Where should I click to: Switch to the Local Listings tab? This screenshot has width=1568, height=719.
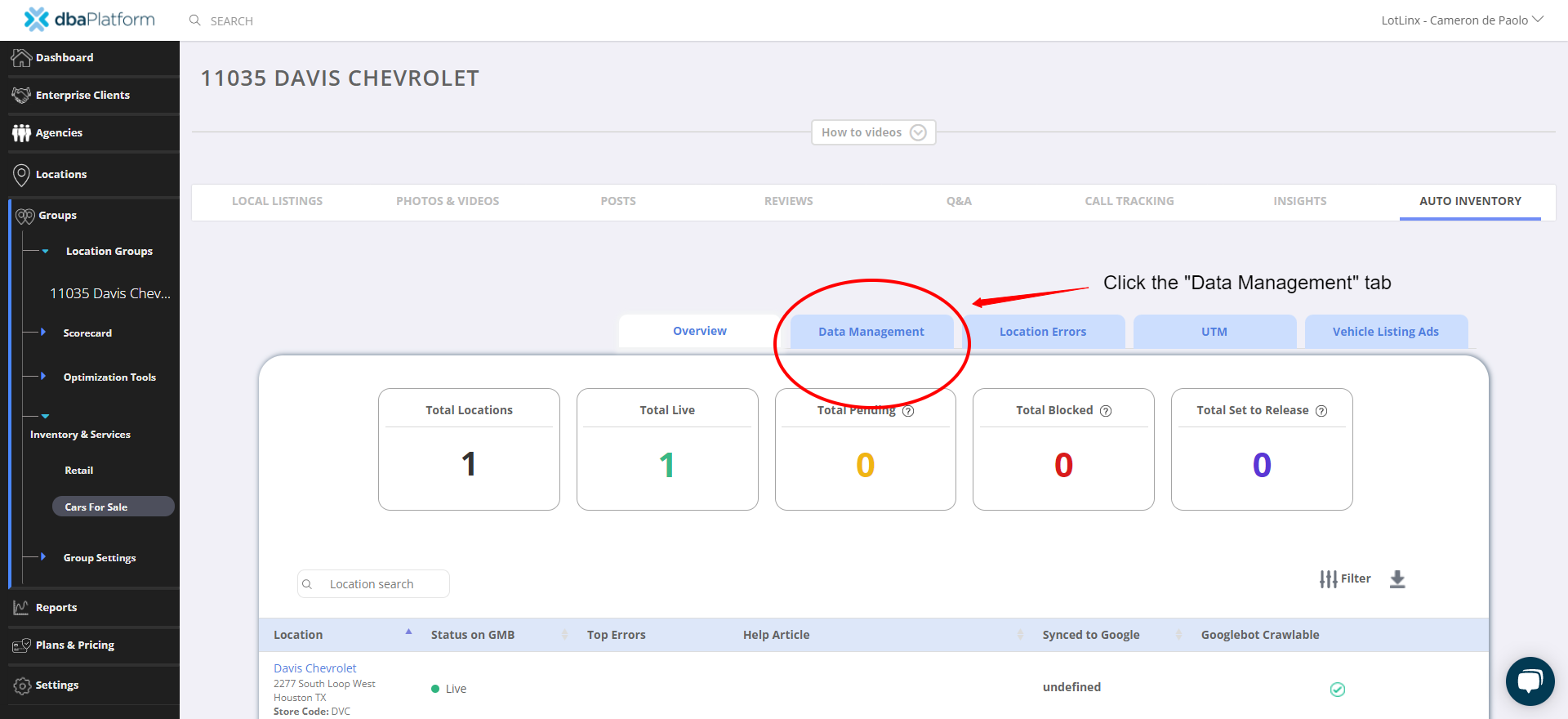click(277, 201)
